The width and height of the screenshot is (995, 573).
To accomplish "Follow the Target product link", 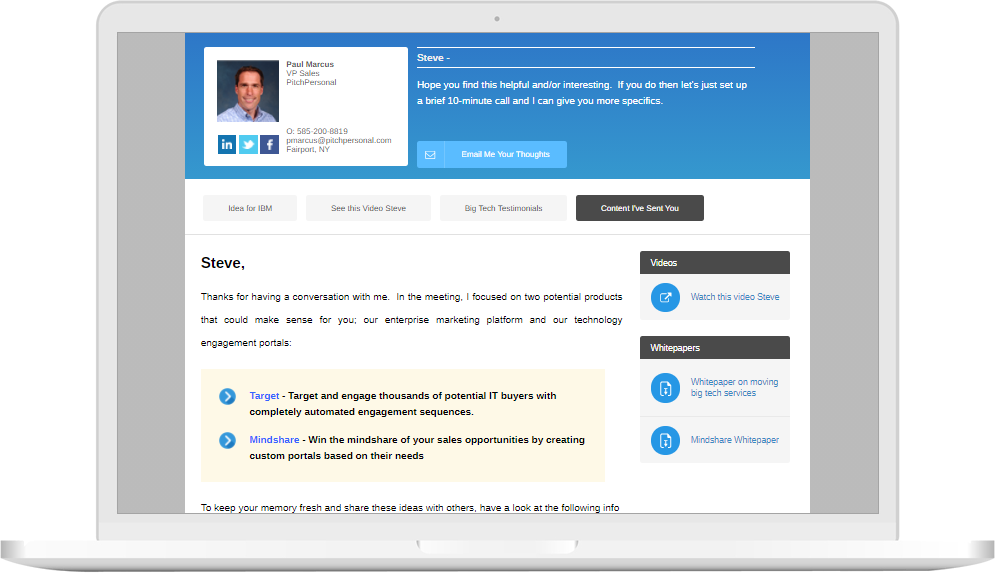I will 264,396.
